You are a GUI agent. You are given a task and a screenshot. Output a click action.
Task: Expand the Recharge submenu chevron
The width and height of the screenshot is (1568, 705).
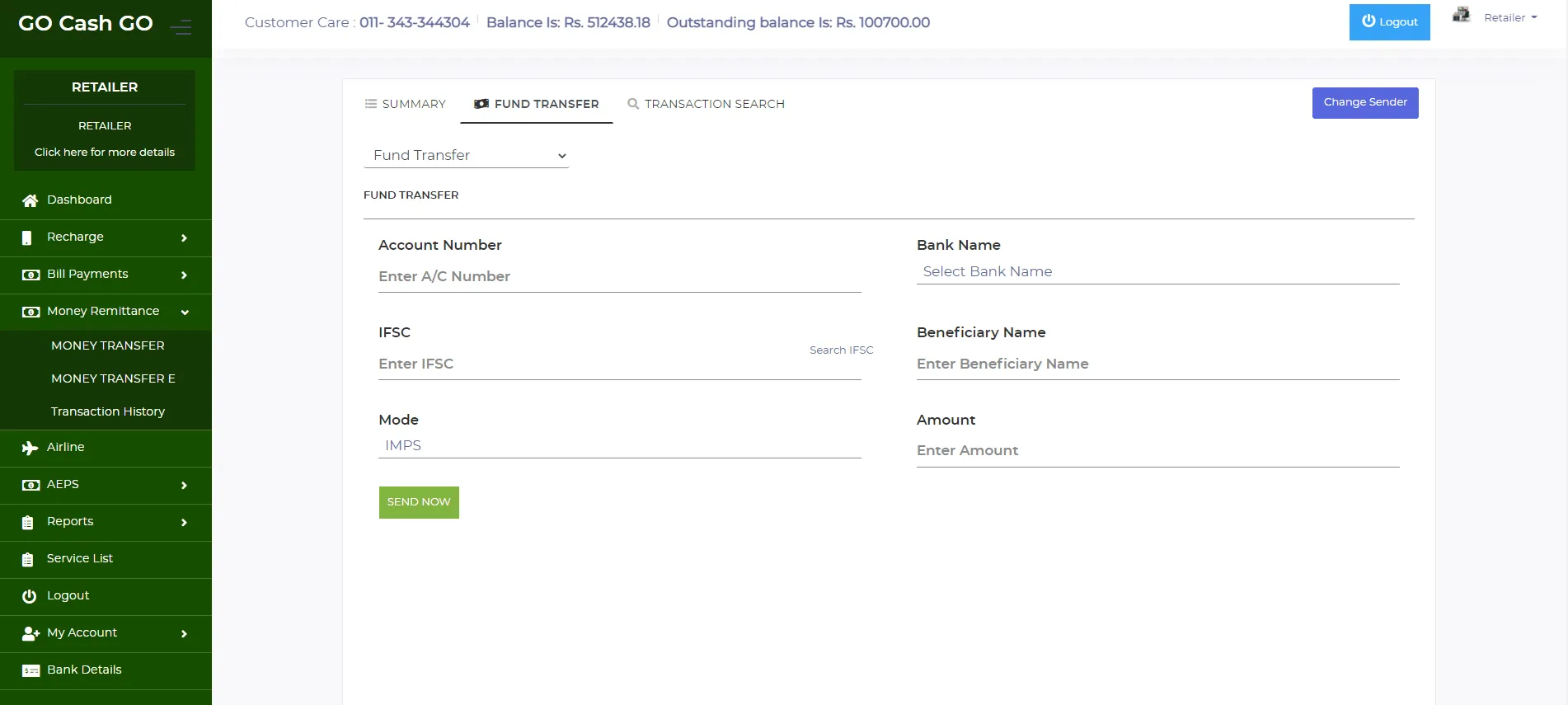tap(184, 237)
